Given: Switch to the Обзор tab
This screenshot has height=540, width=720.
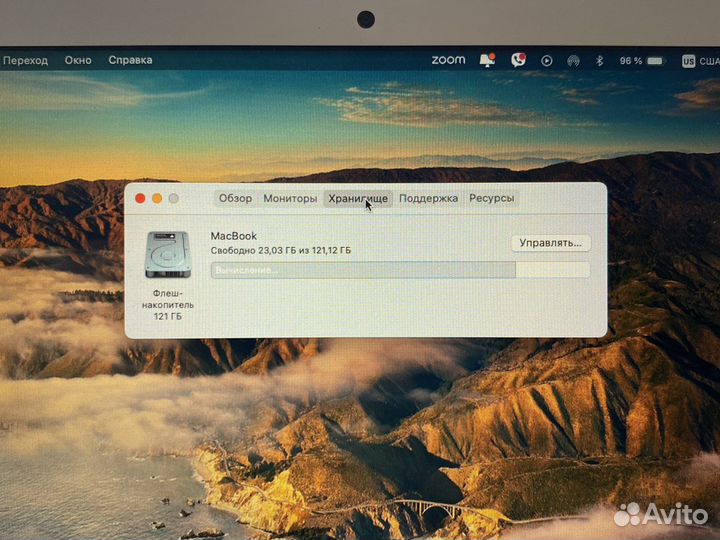Looking at the screenshot, I should pyautogui.click(x=235, y=198).
